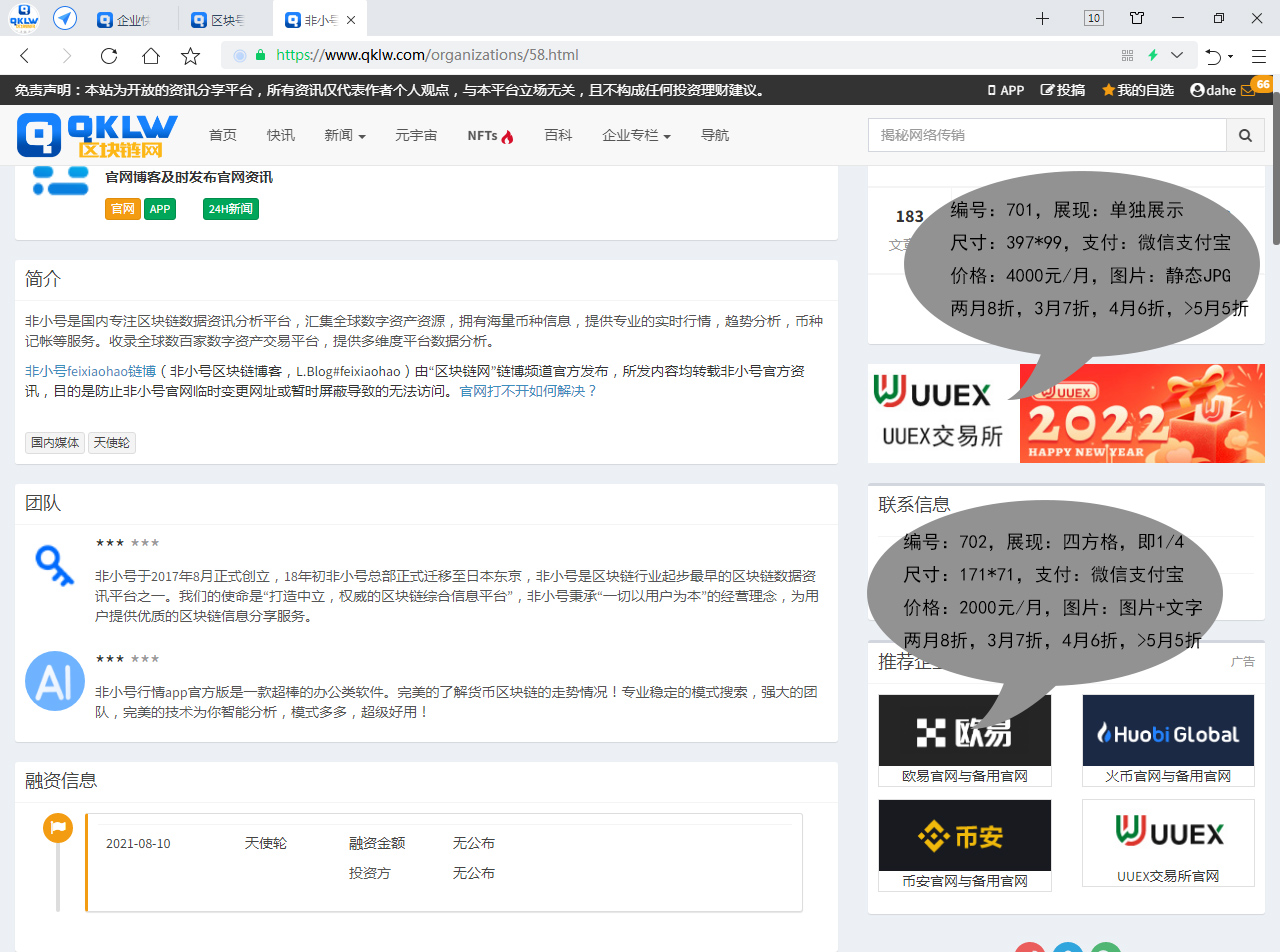Reload the page with the refresh icon
The image size is (1280, 952).
tap(109, 56)
